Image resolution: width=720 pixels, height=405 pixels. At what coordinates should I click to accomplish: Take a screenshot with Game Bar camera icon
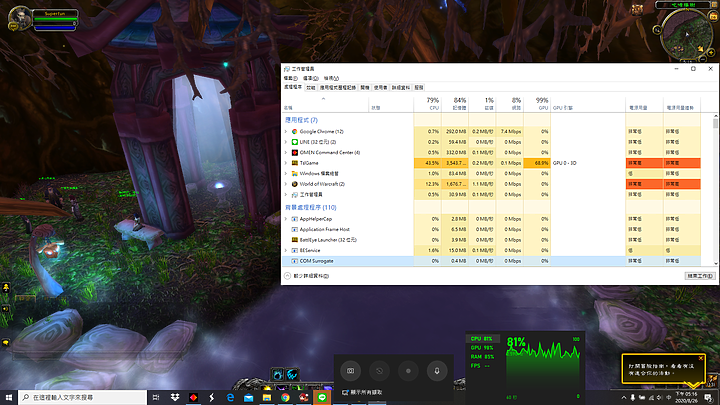[350, 371]
